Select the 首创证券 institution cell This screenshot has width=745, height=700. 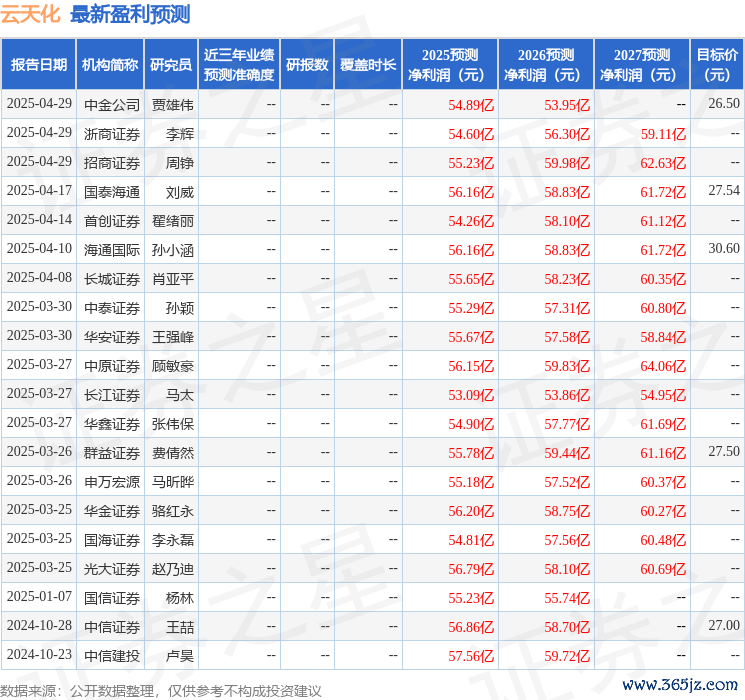click(112, 221)
